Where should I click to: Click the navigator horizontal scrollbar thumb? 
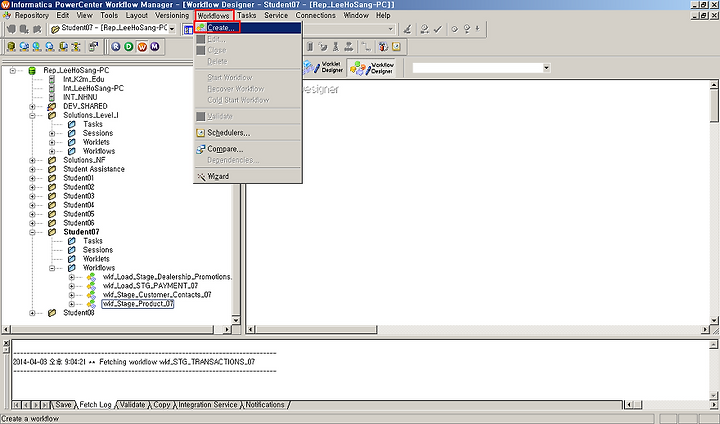click(x=112, y=329)
